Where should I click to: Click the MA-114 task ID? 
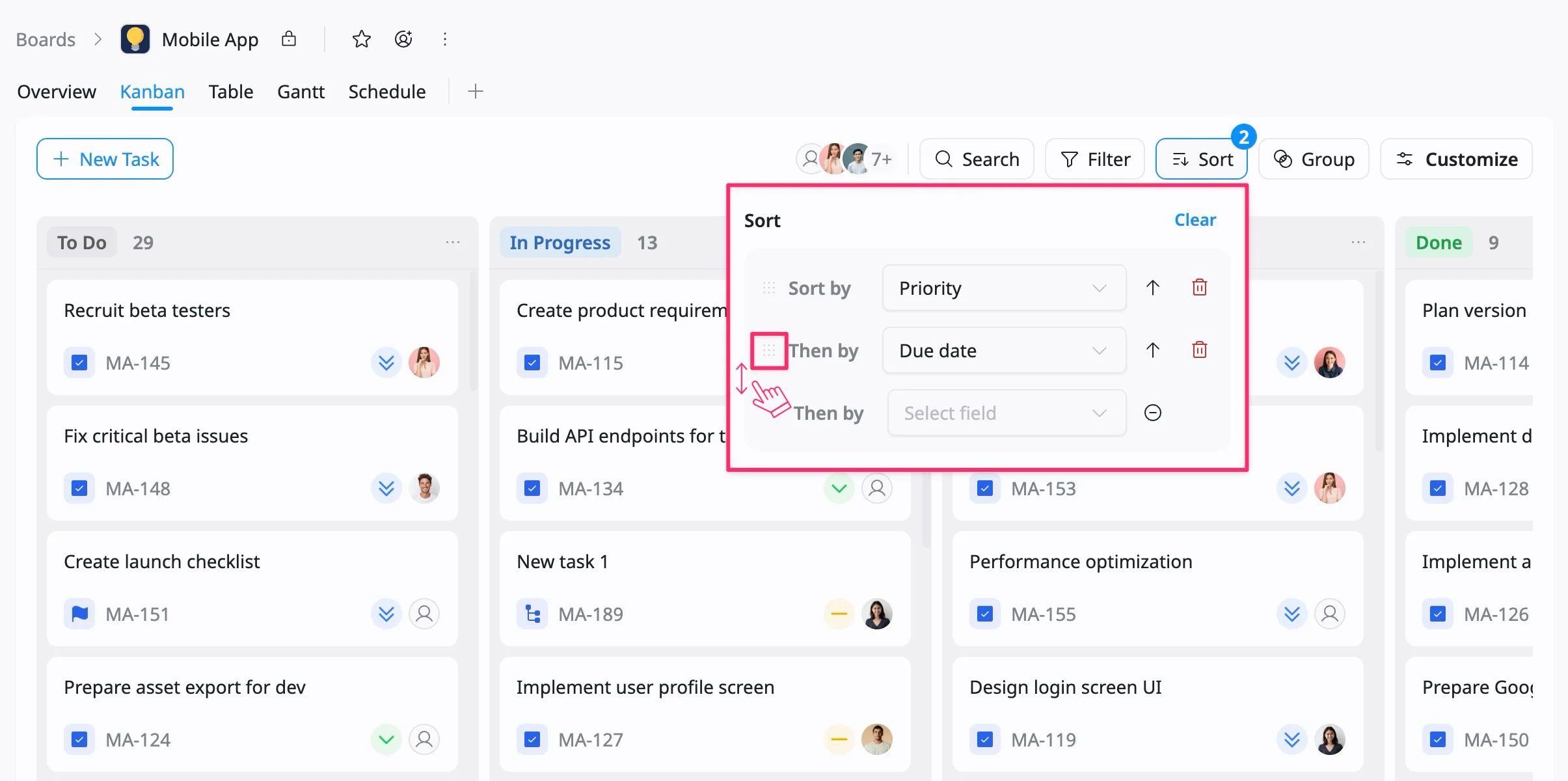(1496, 363)
